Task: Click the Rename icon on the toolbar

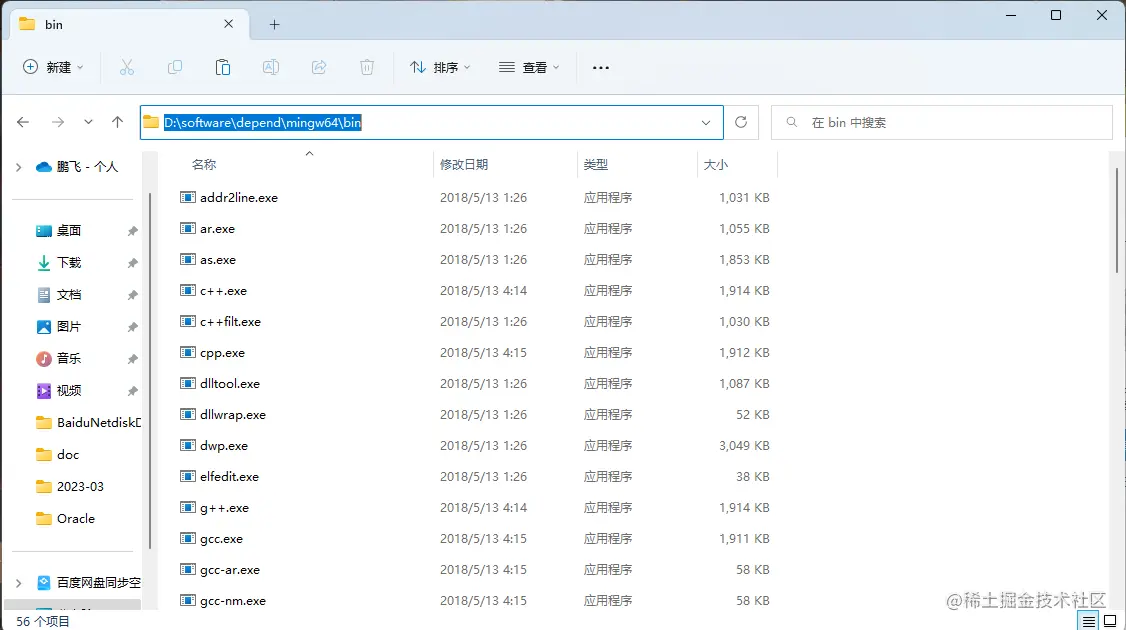Action: pos(270,67)
